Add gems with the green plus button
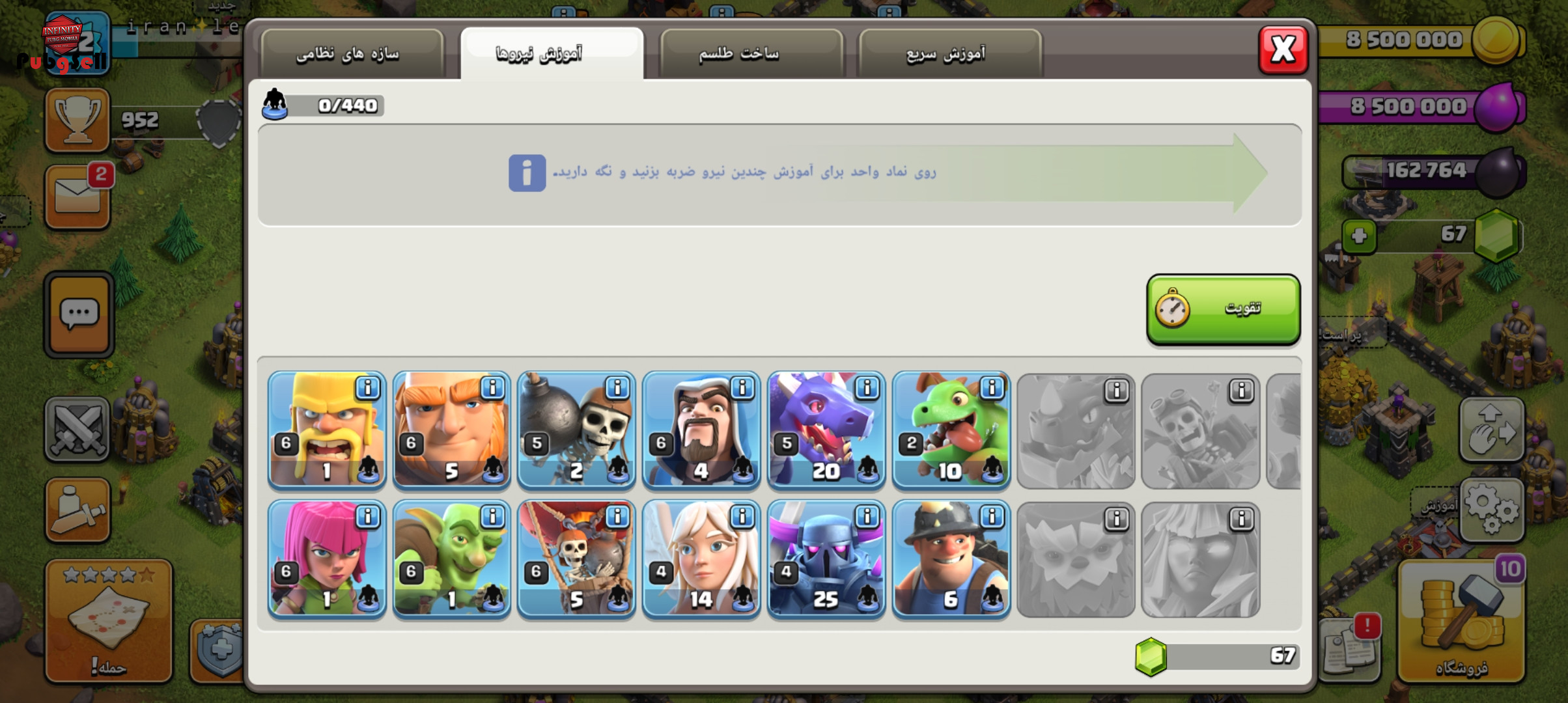This screenshot has height=703, width=1568. pos(1359,236)
